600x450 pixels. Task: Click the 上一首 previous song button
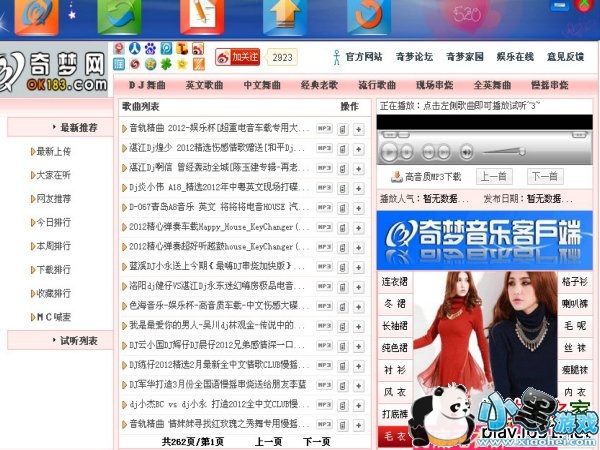pos(494,177)
